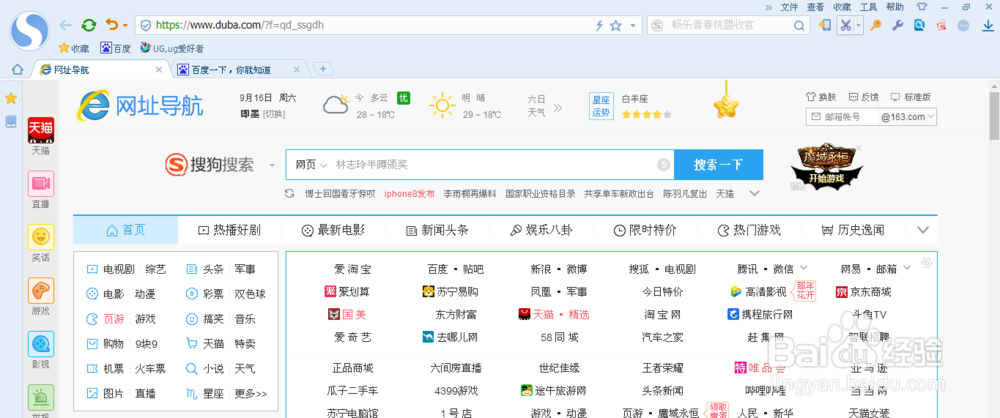Open the 游戏 sidebar shortcut
The width and height of the screenshot is (1000, 418).
(x=41, y=297)
